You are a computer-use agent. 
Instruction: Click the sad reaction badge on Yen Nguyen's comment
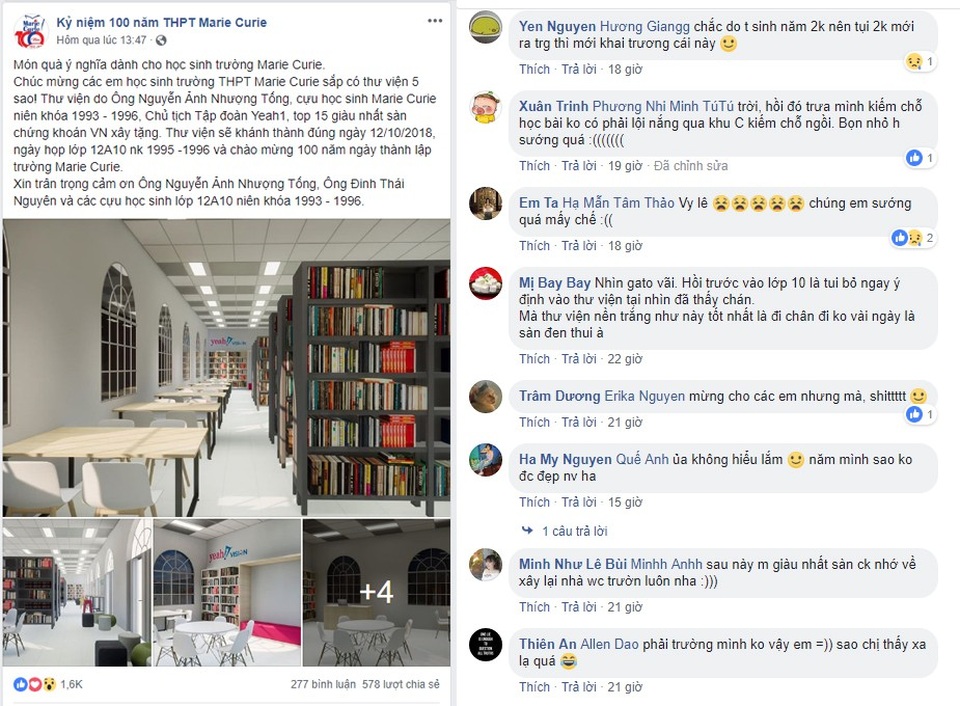tap(914, 61)
